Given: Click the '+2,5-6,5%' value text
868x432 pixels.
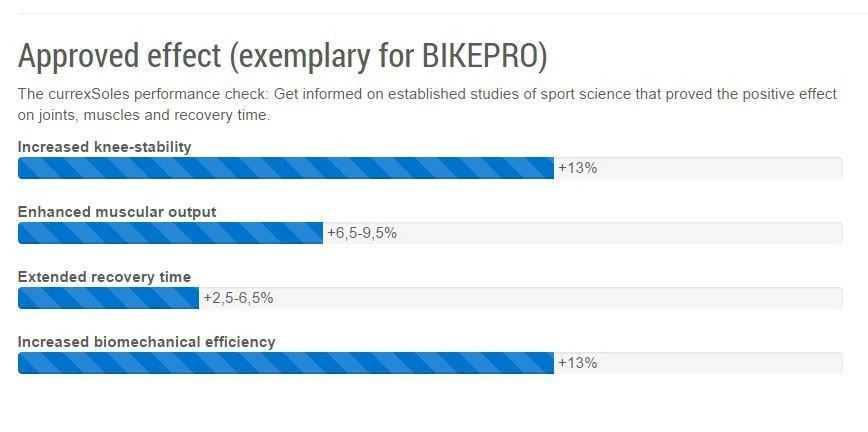Looking at the screenshot, I should pyautogui.click(x=238, y=298).
